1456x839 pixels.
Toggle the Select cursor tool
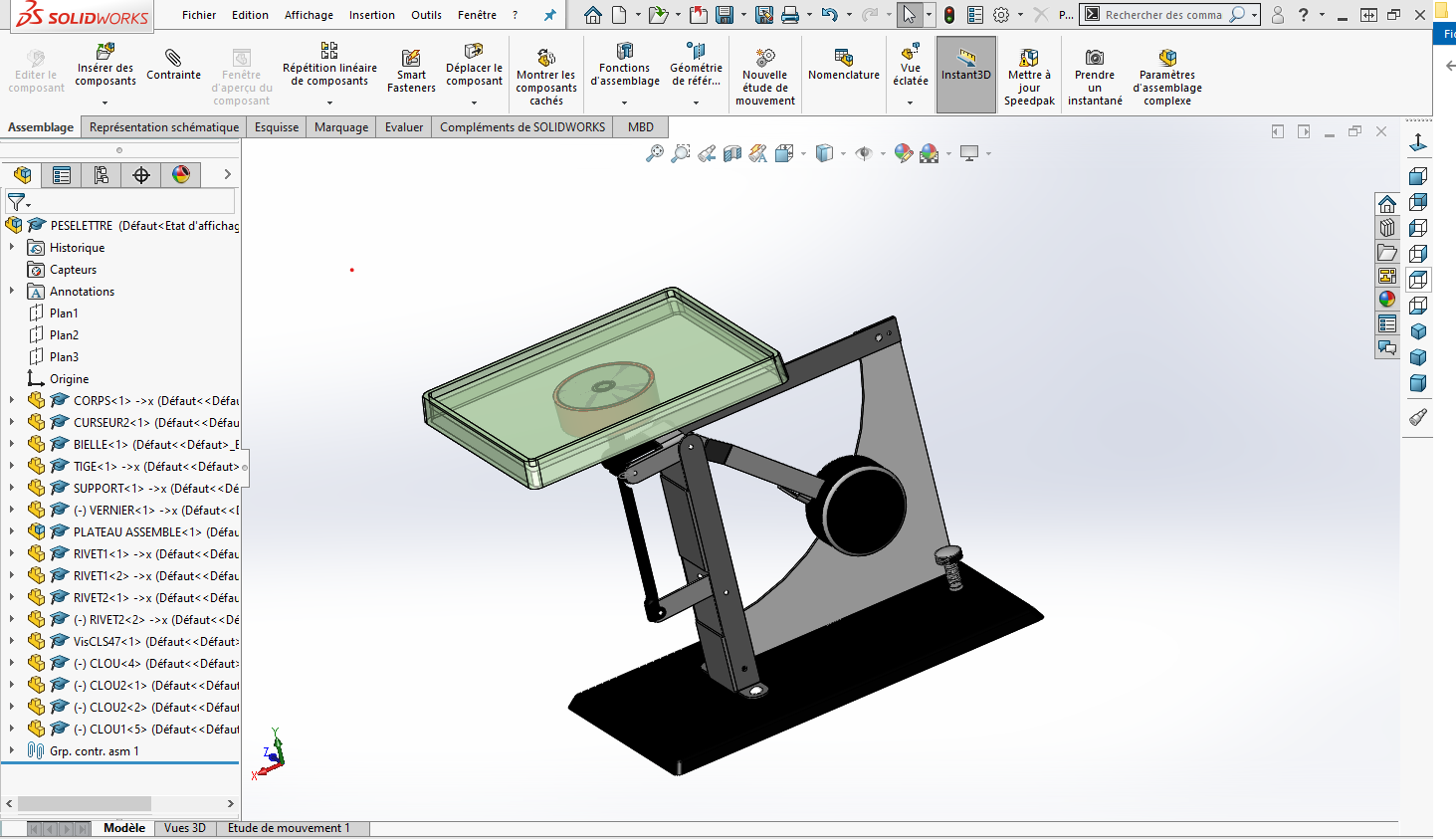click(x=909, y=15)
